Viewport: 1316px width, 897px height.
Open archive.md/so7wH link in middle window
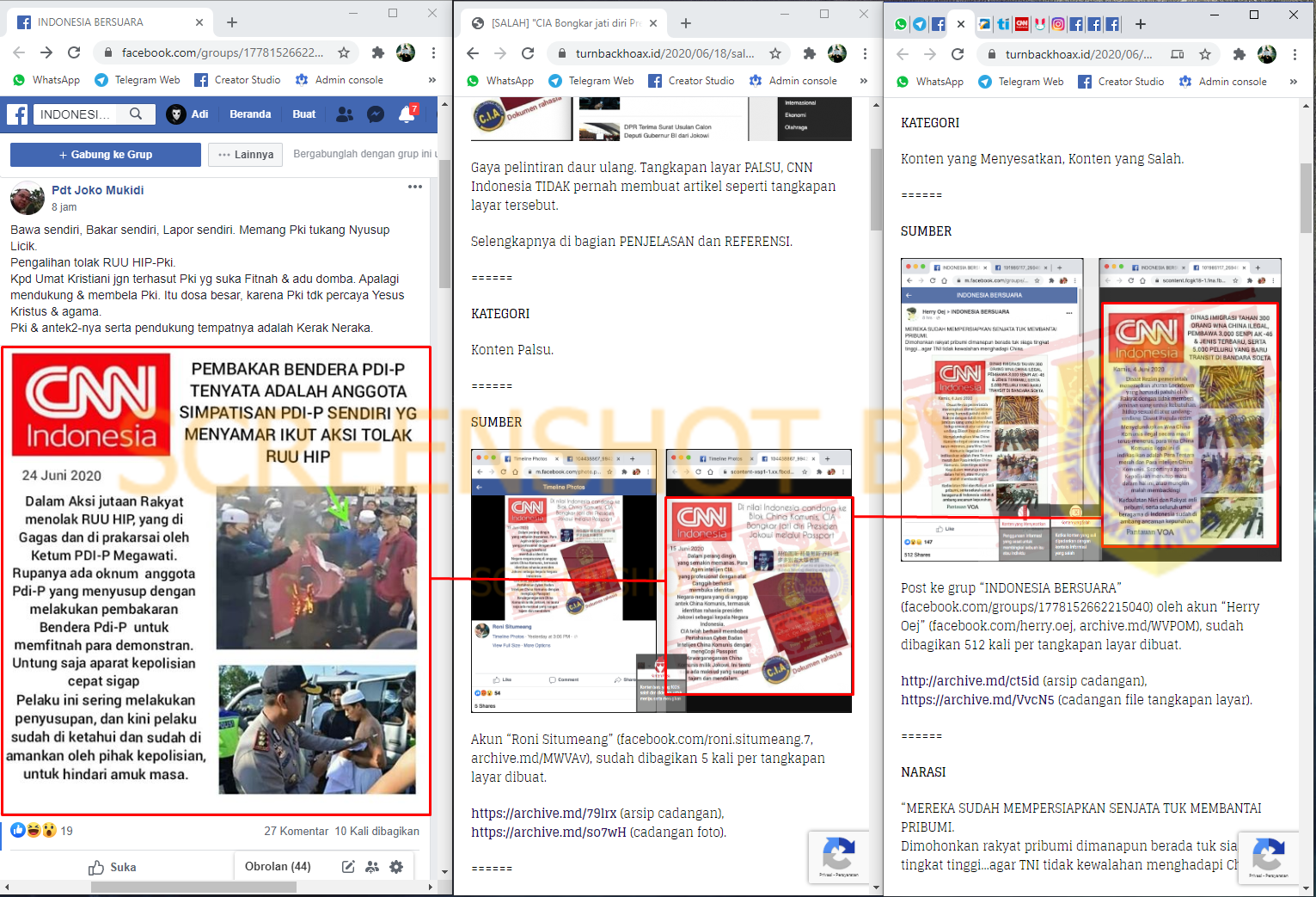click(548, 832)
